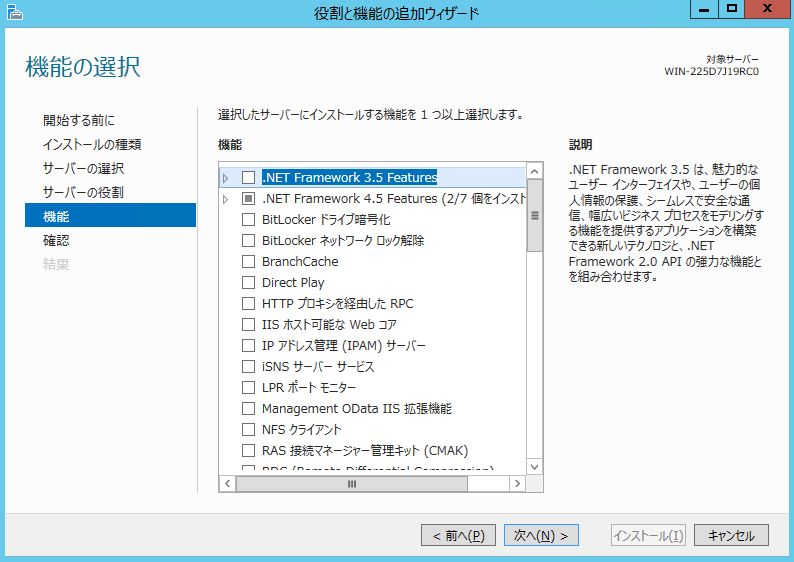This screenshot has height=562, width=794.
Task: Enable NFS クライアント feature
Action: click(248, 430)
